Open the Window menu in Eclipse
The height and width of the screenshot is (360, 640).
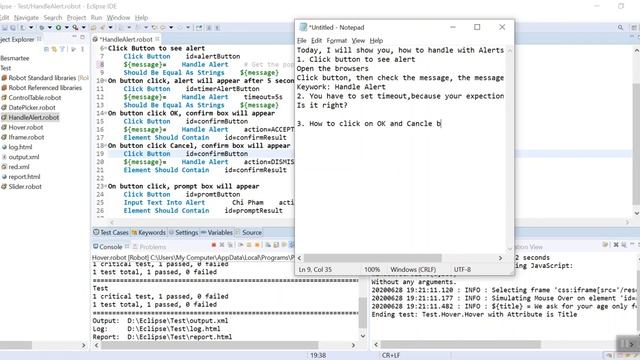(x=118, y=18)
